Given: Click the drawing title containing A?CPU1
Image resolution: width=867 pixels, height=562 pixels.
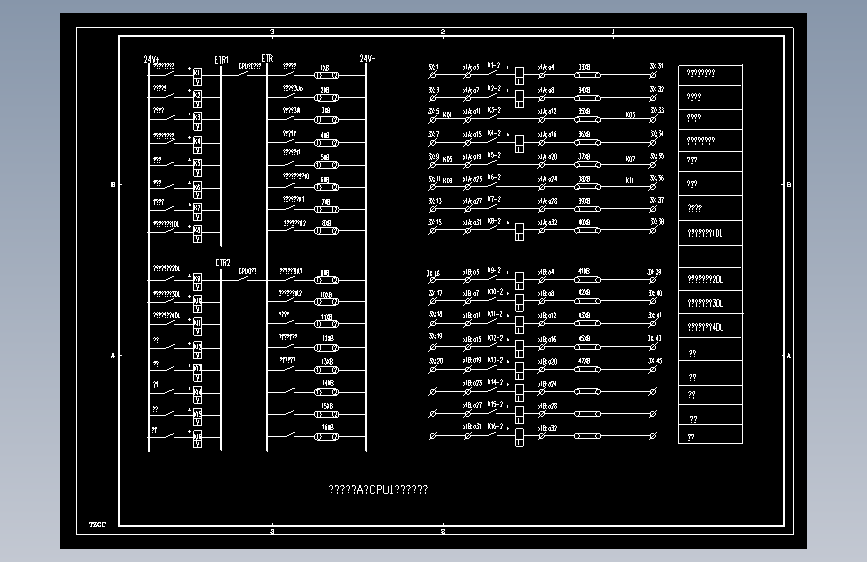Looking at the screenshot, I should click(378, 490).
